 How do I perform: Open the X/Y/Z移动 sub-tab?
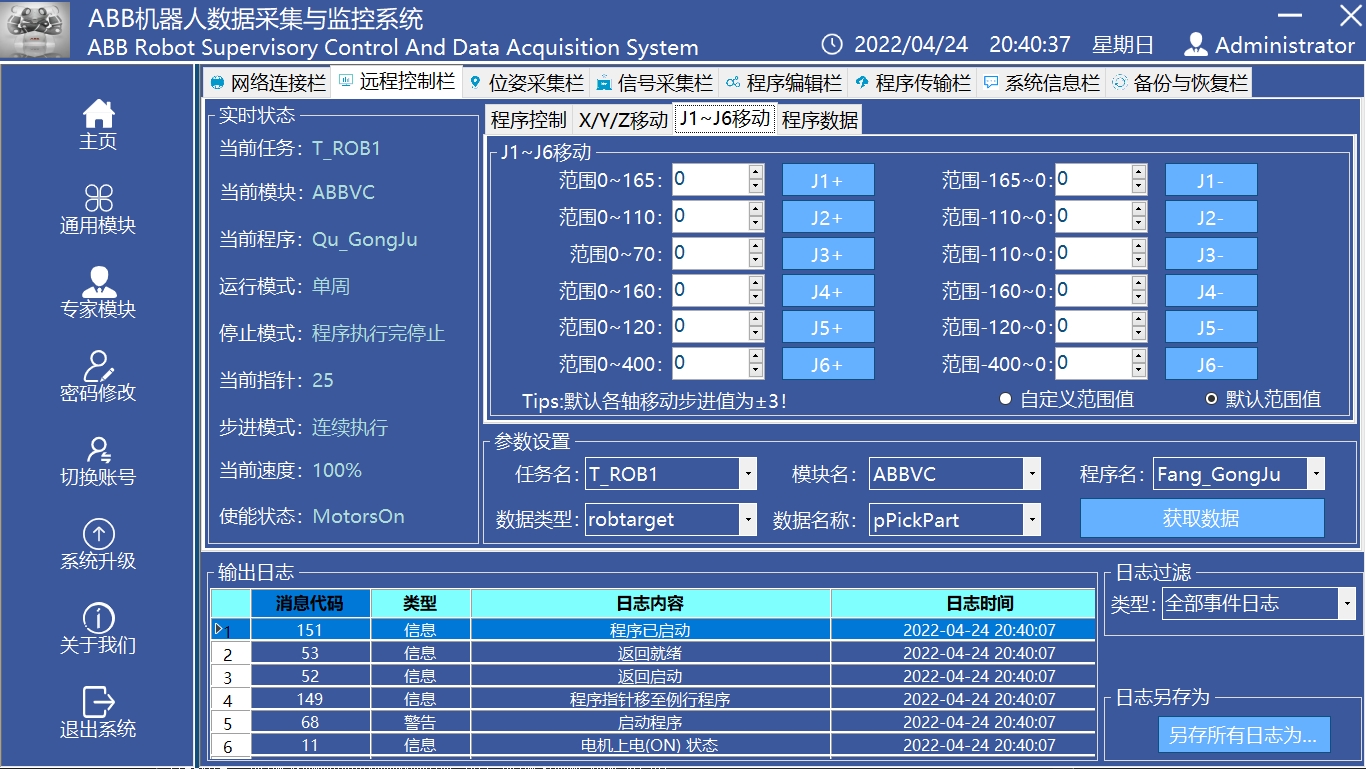point(623,121)
